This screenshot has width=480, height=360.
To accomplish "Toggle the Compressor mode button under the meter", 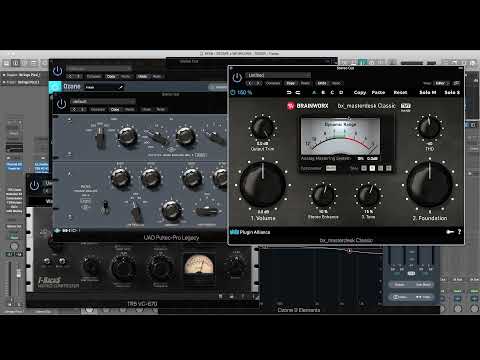I will [331, 168].
